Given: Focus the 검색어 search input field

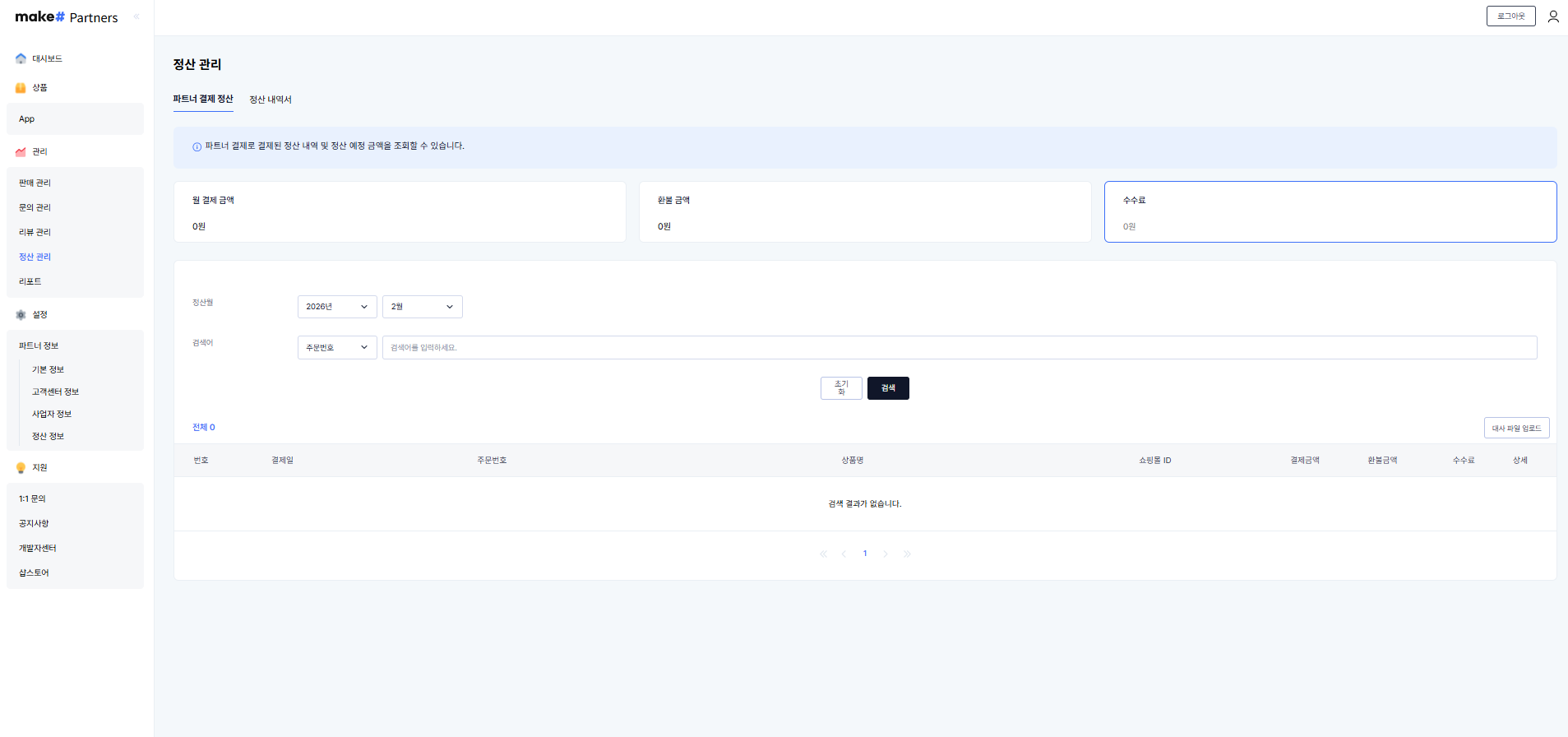Looking at the screenshot, I should coord(959,347).
